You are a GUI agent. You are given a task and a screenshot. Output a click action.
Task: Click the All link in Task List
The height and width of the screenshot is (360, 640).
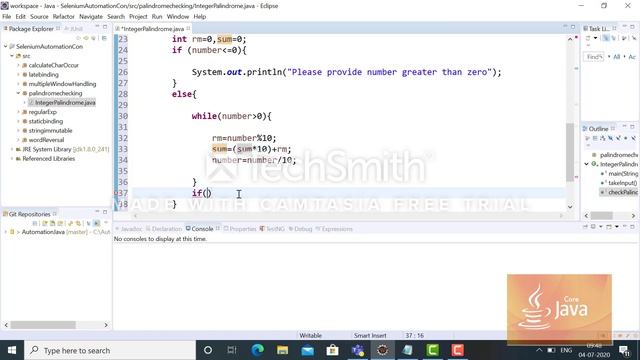click(x=616, y=57)
